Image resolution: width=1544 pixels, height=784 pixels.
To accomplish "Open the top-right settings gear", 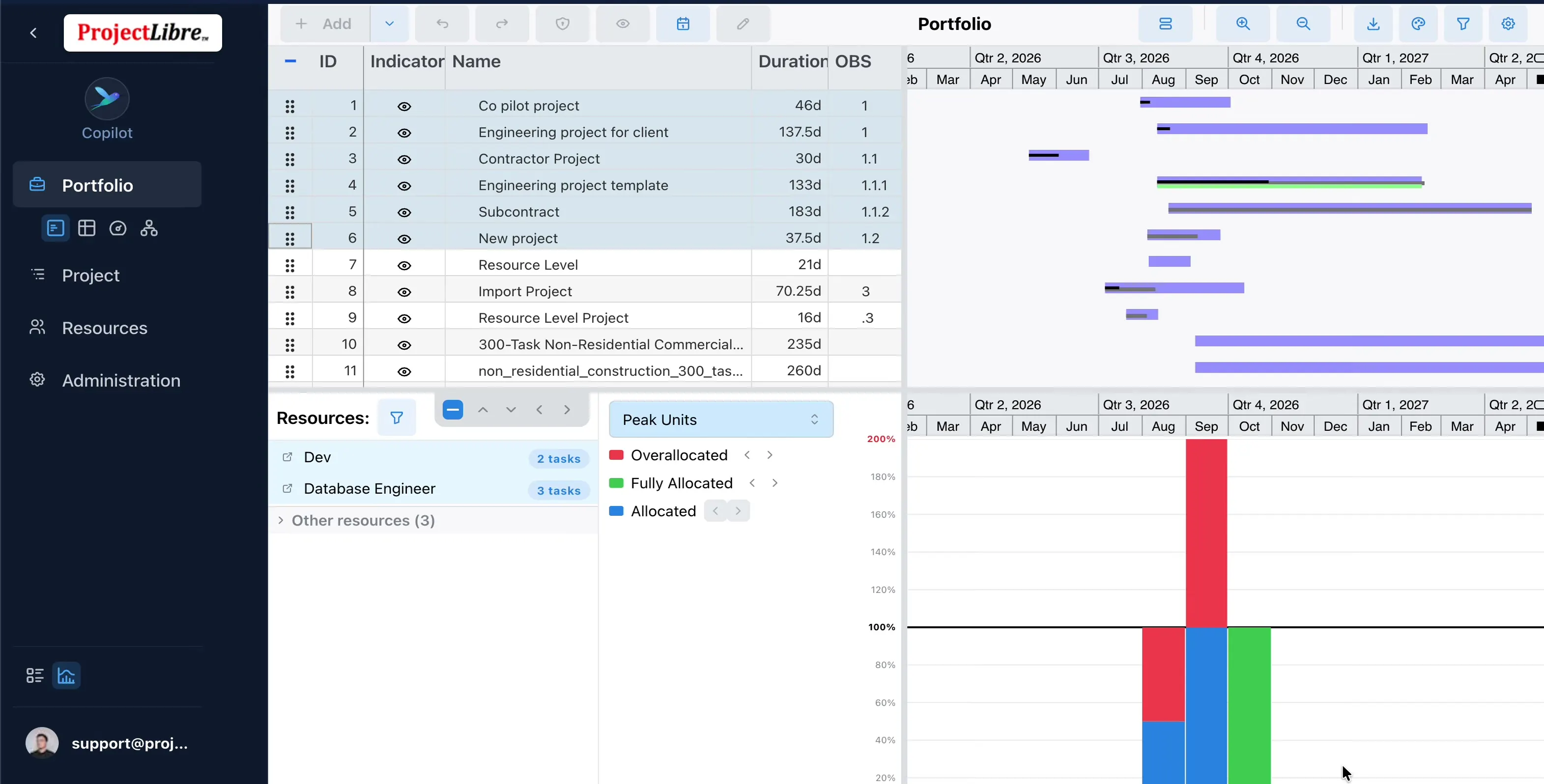I will pos(1508,24).
